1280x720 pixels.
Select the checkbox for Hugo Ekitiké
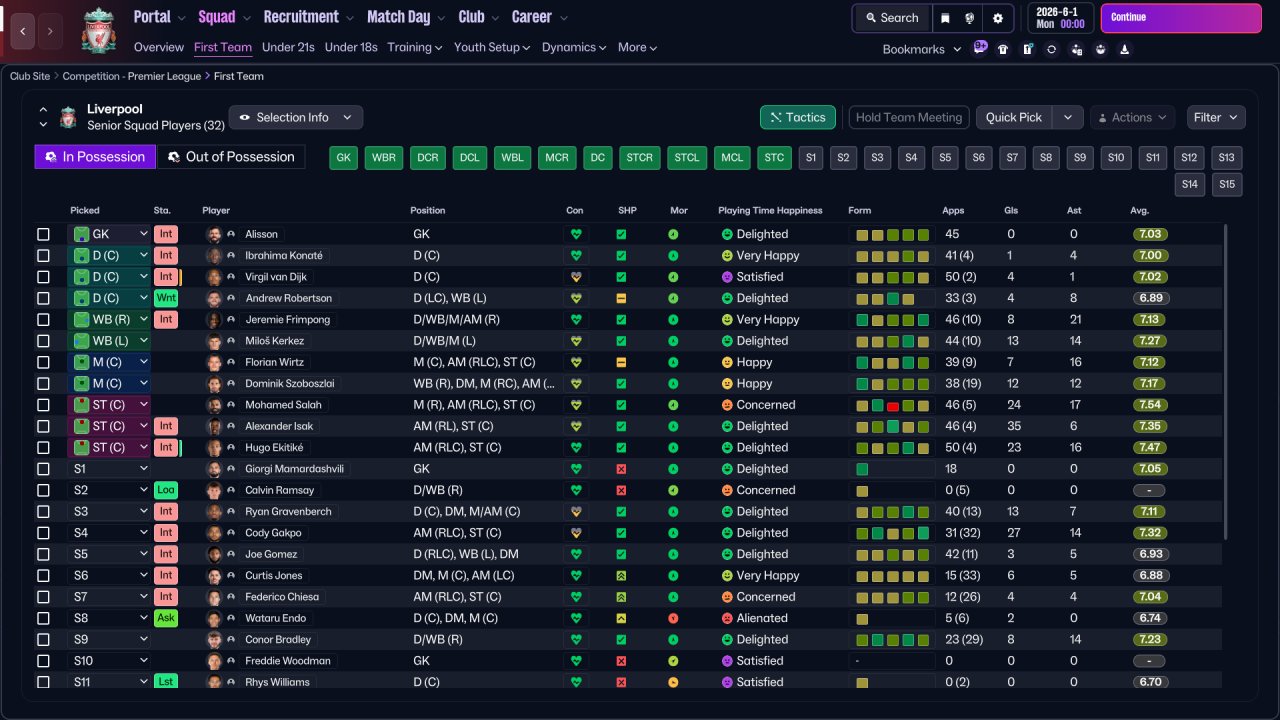click(x=43, y=448)
